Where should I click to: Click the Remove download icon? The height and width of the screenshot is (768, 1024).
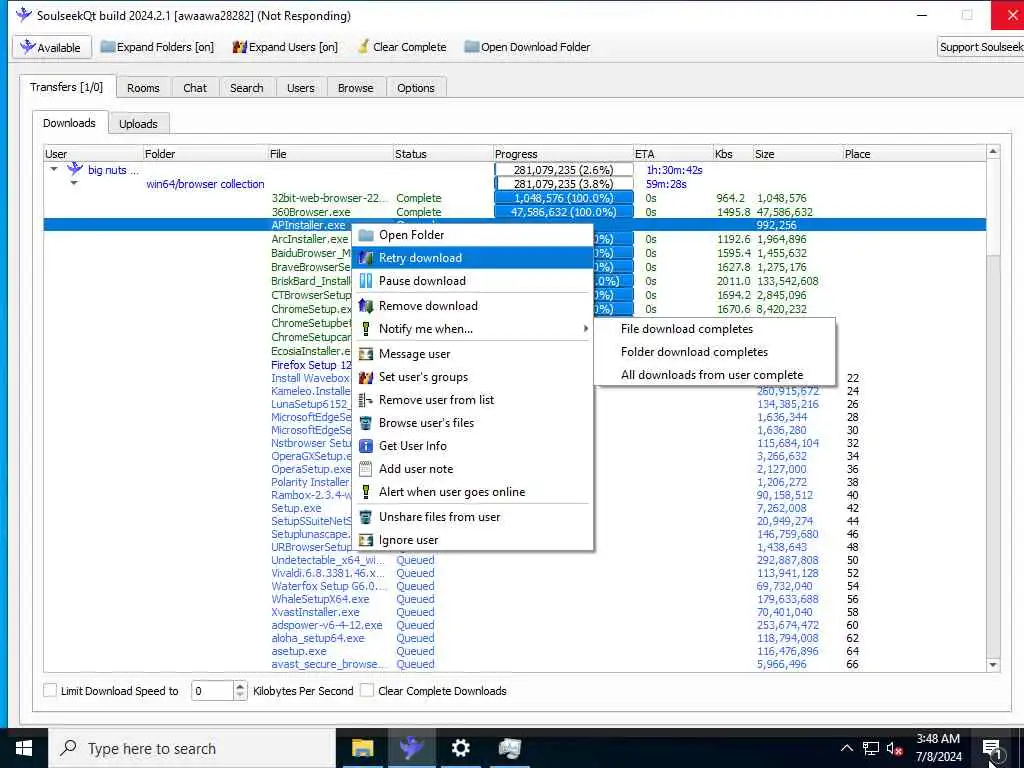pyautogui.click(x=366, y=306)
